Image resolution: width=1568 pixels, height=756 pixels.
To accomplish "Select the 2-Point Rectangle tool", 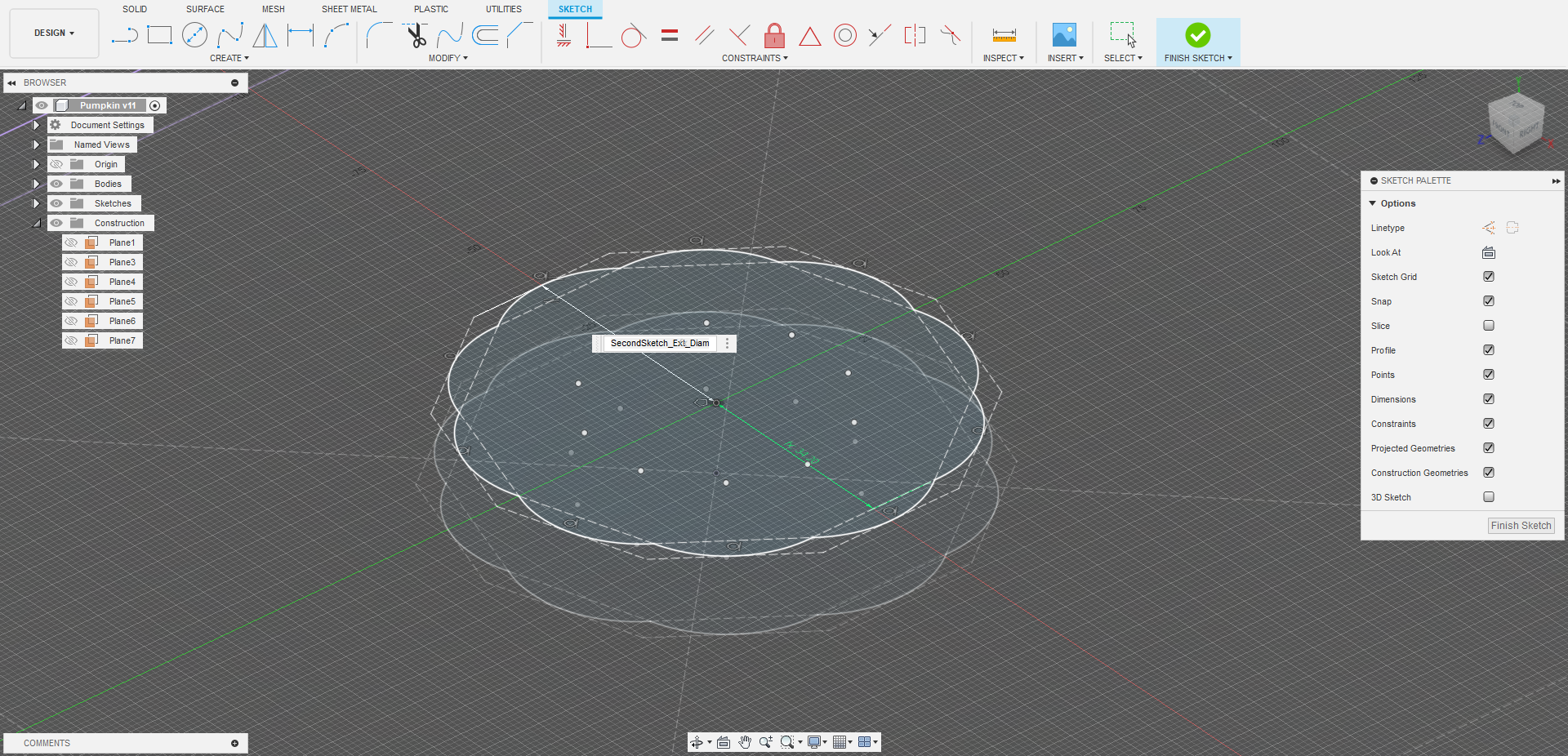I will 159,35.
